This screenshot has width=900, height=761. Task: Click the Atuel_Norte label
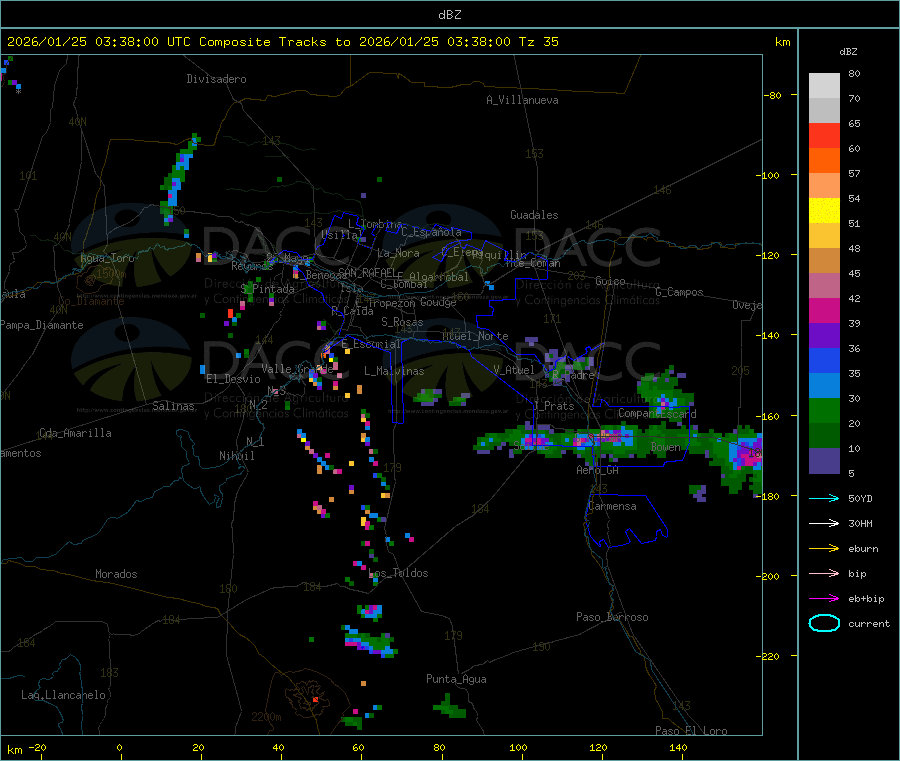coord(475,336)
